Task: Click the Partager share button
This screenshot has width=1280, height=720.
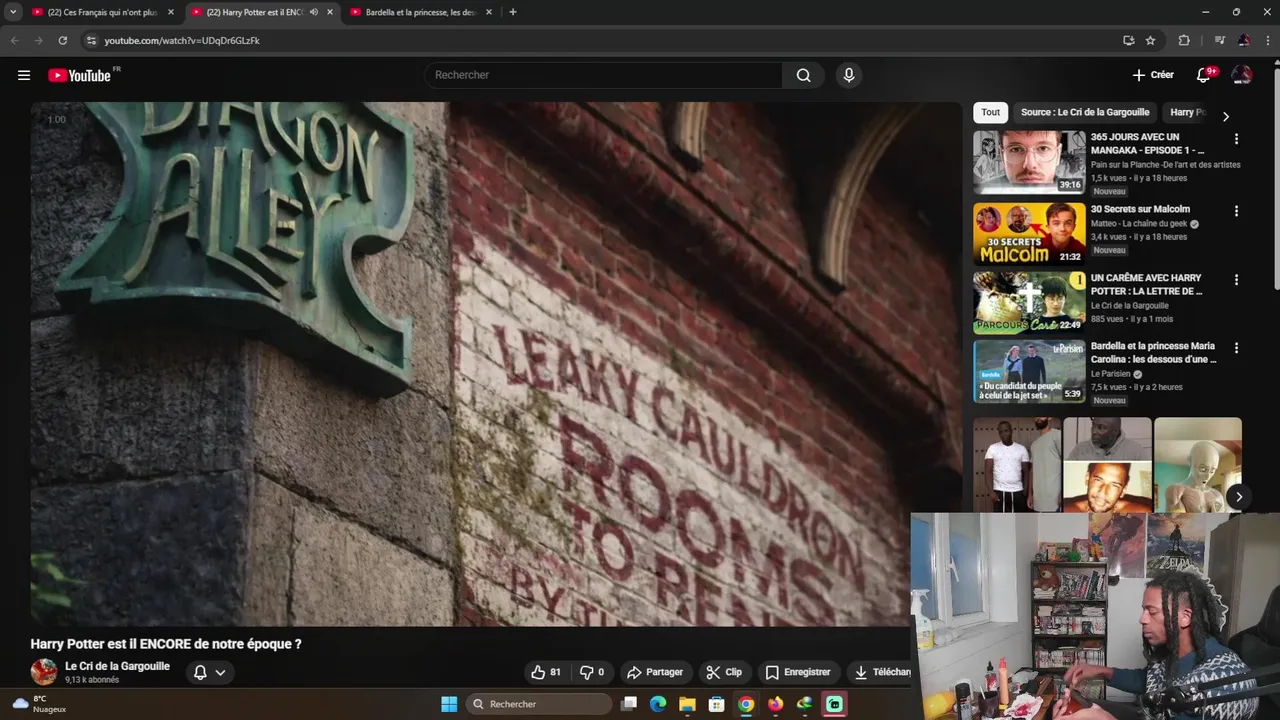Action: tap(655, 672)
